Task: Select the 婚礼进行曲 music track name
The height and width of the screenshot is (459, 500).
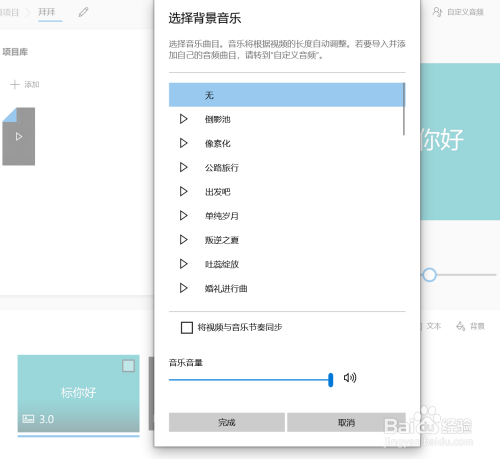Action: tap(226, 288)
